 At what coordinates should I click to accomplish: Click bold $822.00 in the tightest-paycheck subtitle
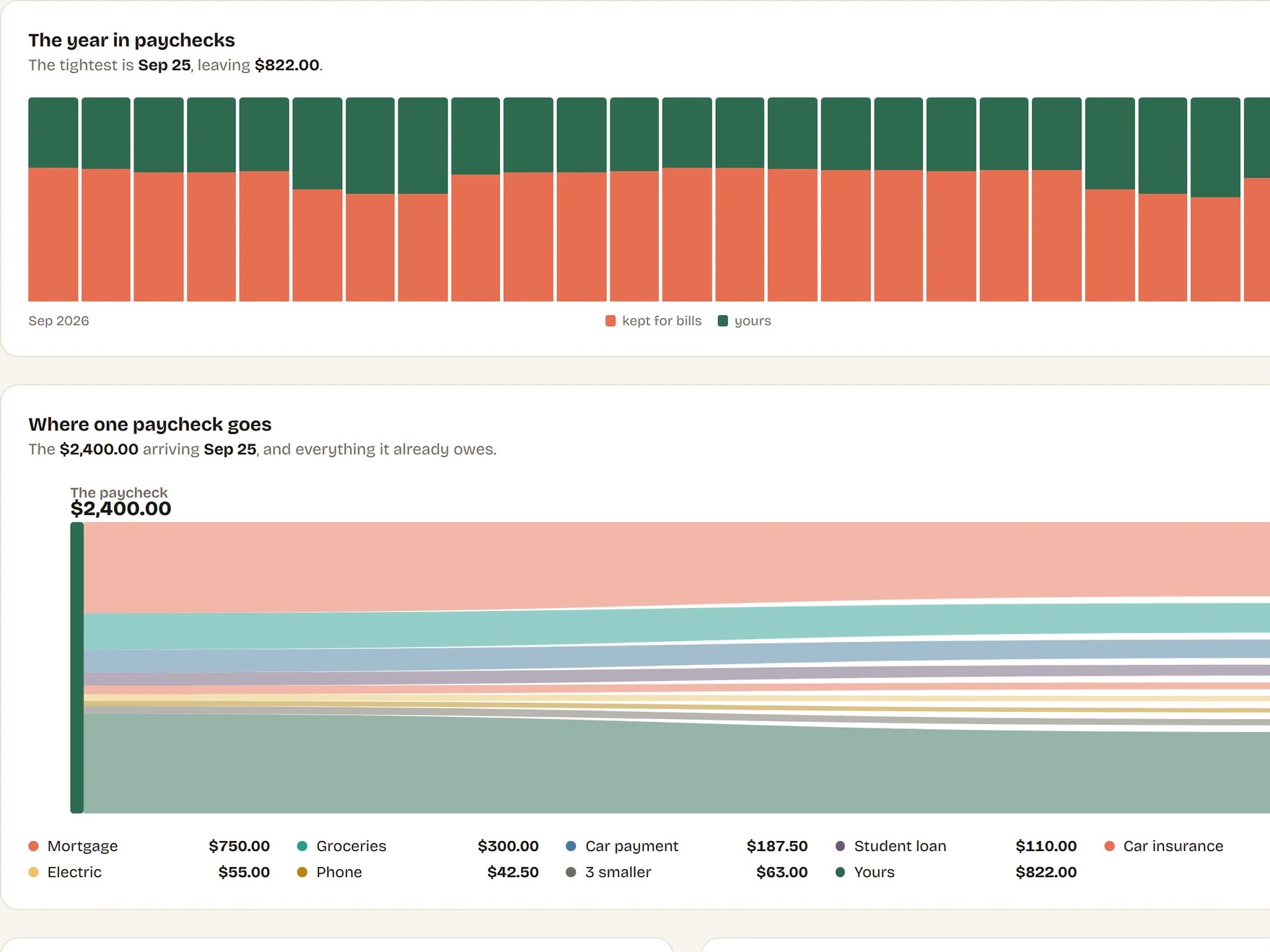coord(287,65)
